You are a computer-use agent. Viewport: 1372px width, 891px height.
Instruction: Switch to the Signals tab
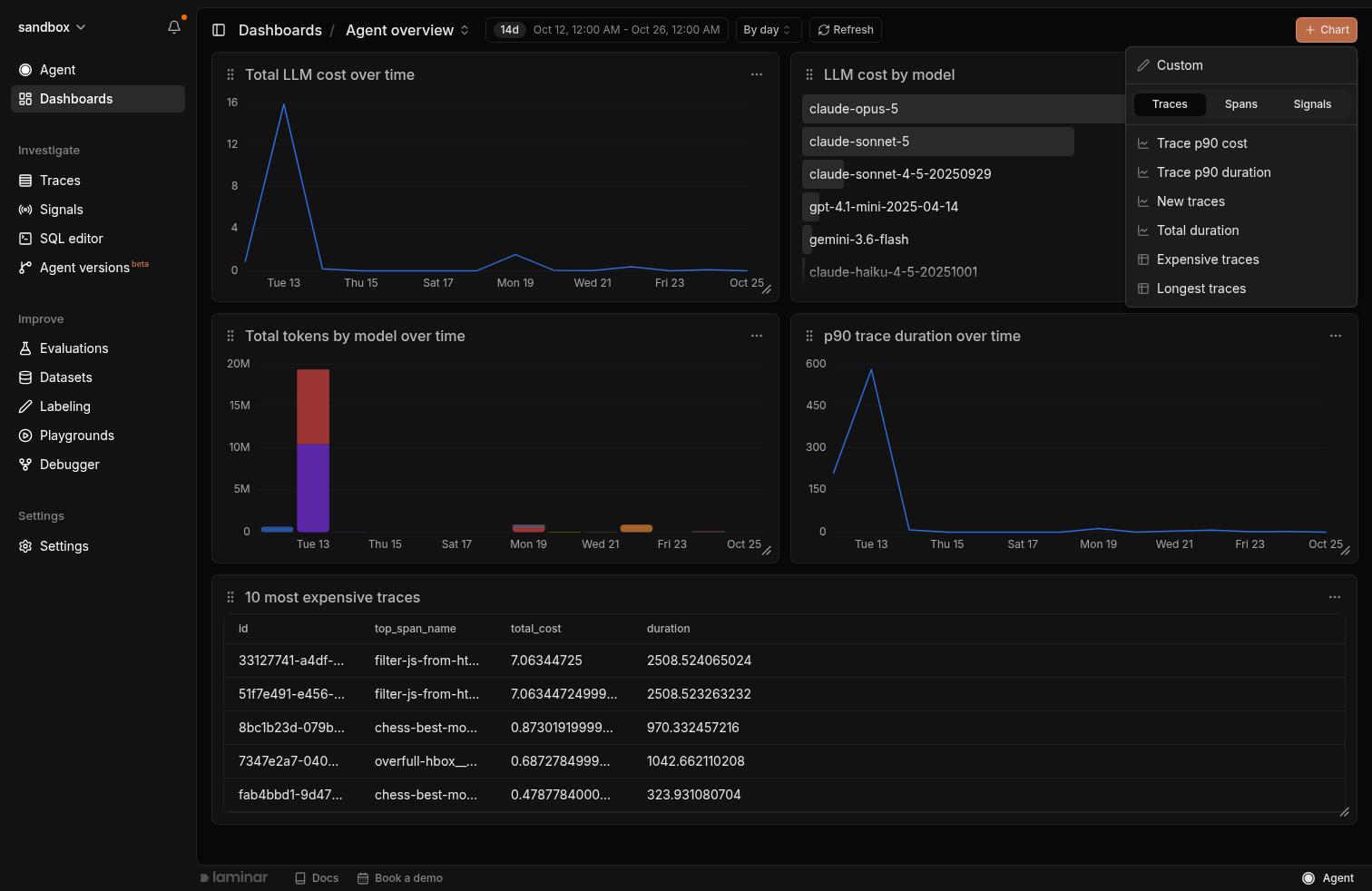(1312, 104)
